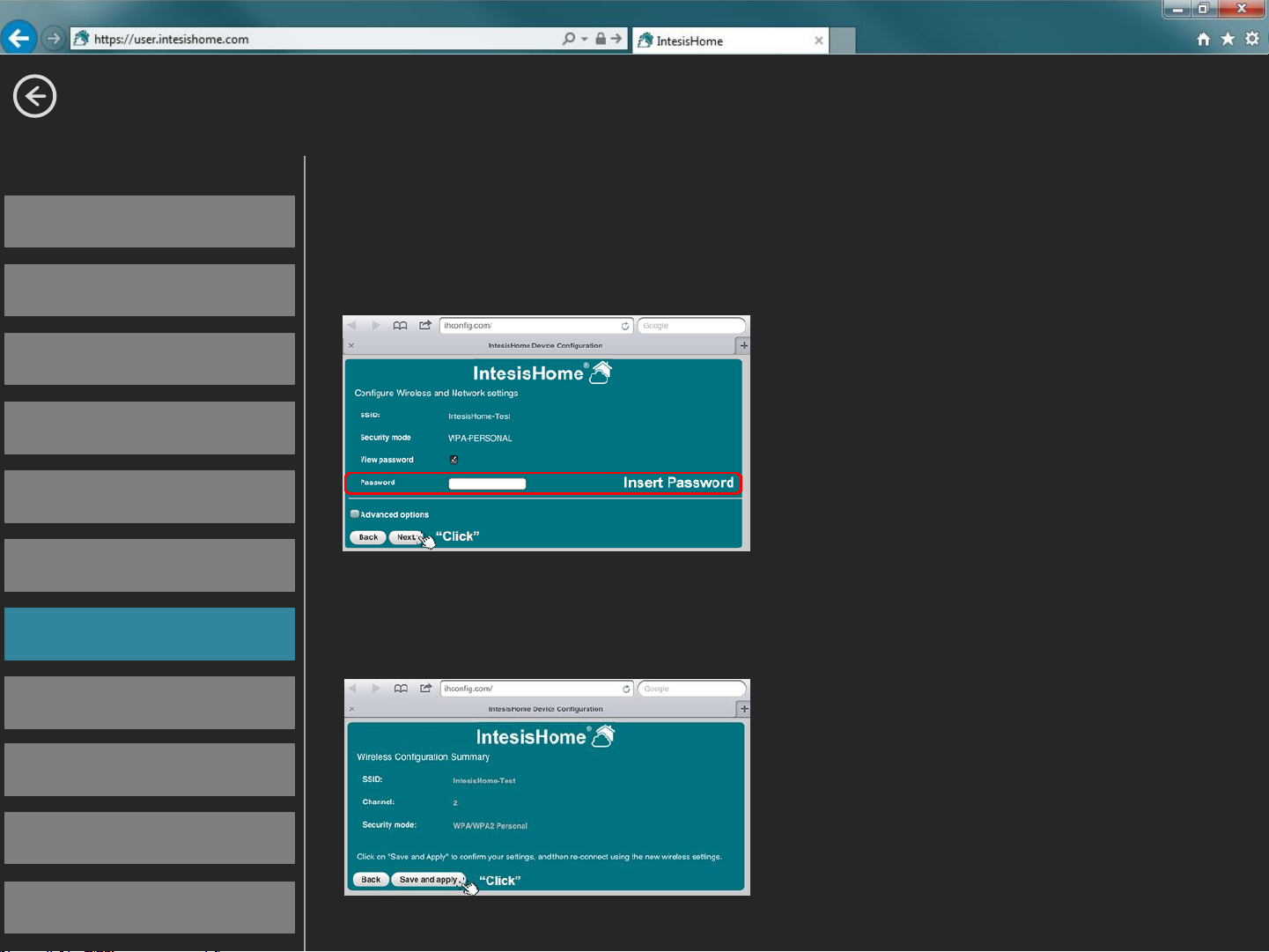Select the bottommost grey sidebar entry
Viewport: 1269px width, 952px height.
coord(150,908)
